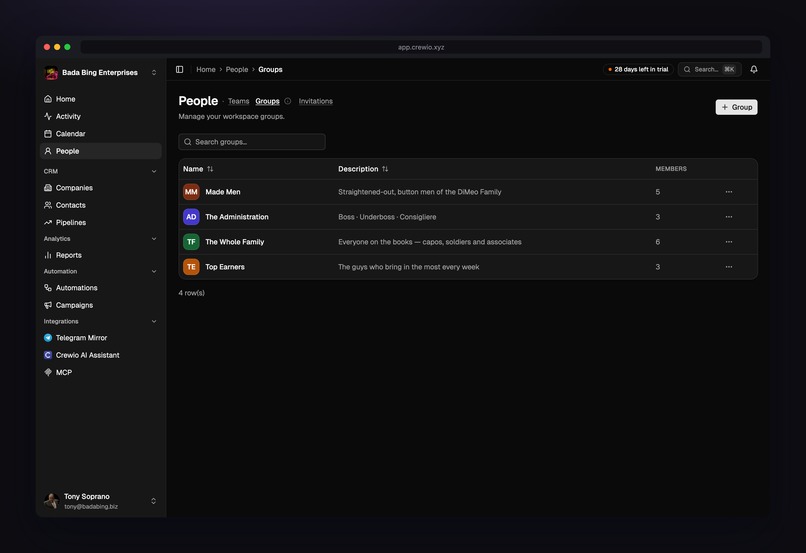The width and height of the screenshot is (806, 553).
Task: Open the Bada Bing Enterprises workspace switcher
Action: (100, 72)
